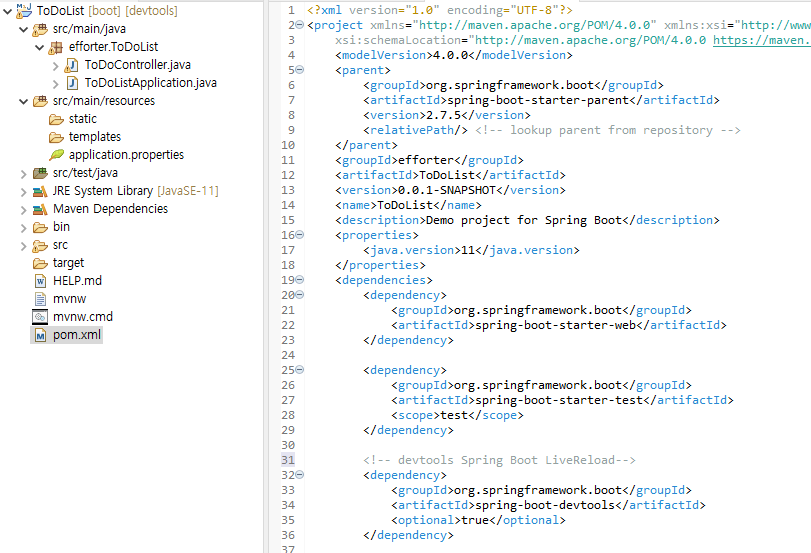Fold the devtools dependency at line 32
Screen dimensions: 811x553
tap(300, 475)
